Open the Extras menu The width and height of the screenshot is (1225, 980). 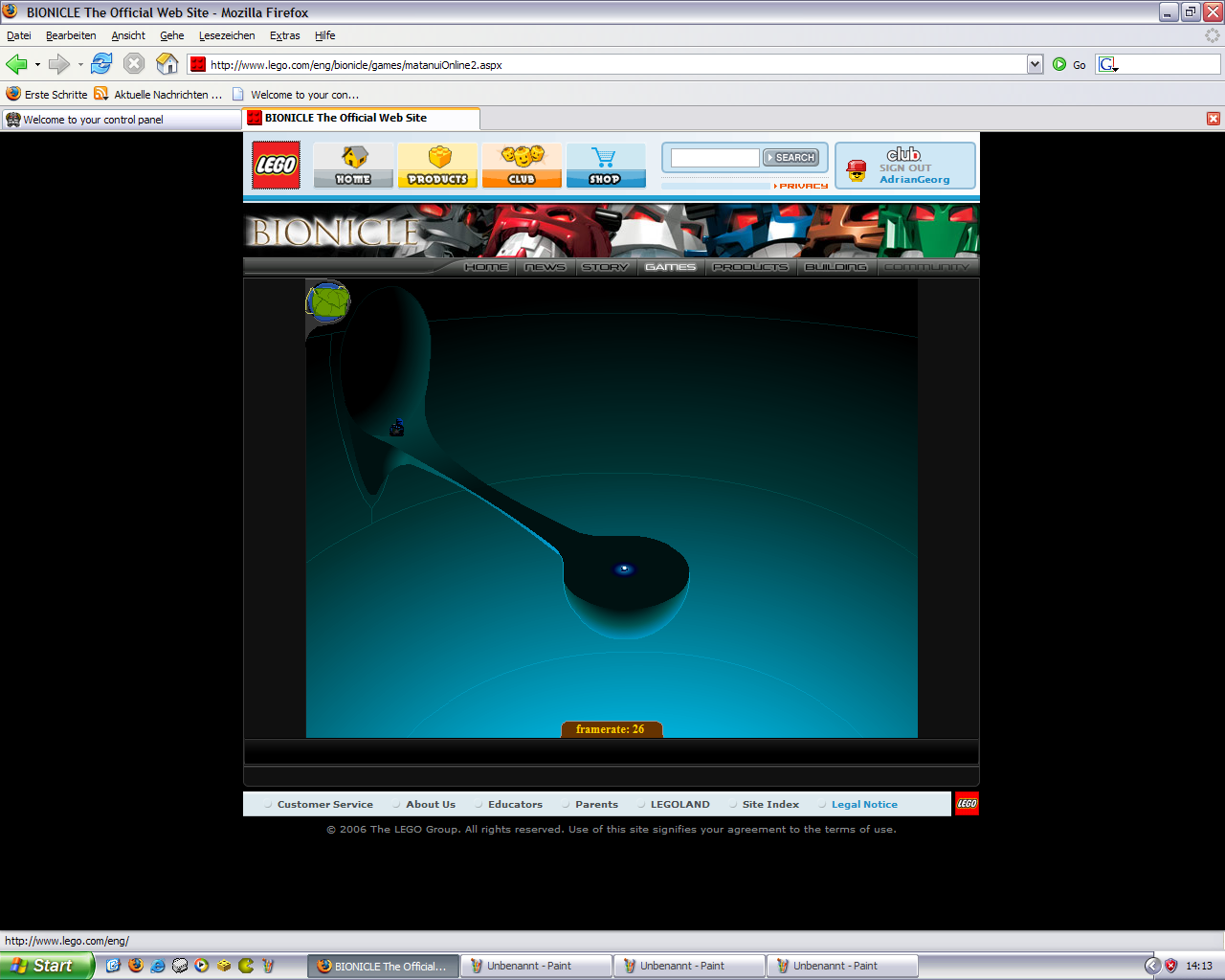[284, 35]
